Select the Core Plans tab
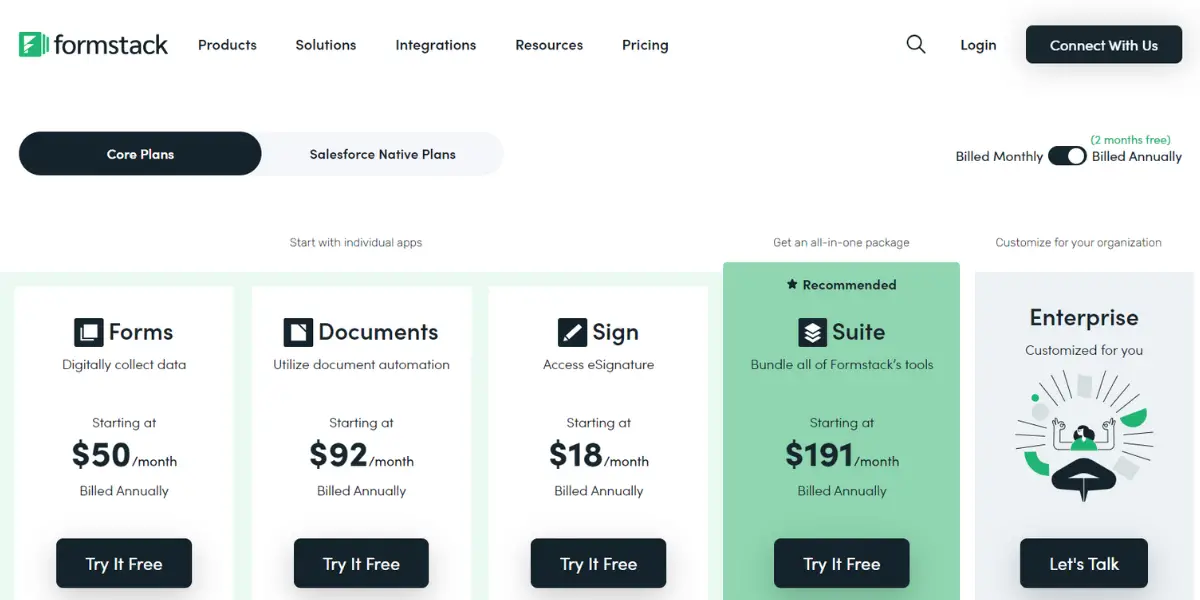 [x=140, y=154]
